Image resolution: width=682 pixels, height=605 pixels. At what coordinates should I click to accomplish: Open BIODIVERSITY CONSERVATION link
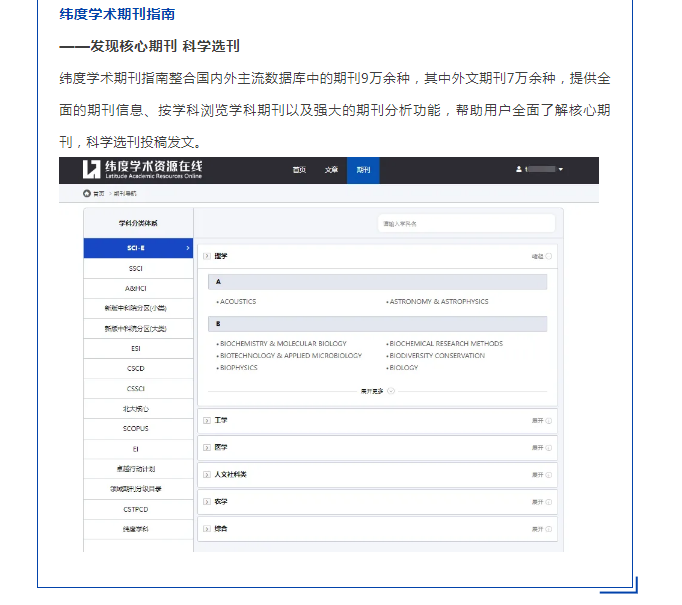point(435,356)
